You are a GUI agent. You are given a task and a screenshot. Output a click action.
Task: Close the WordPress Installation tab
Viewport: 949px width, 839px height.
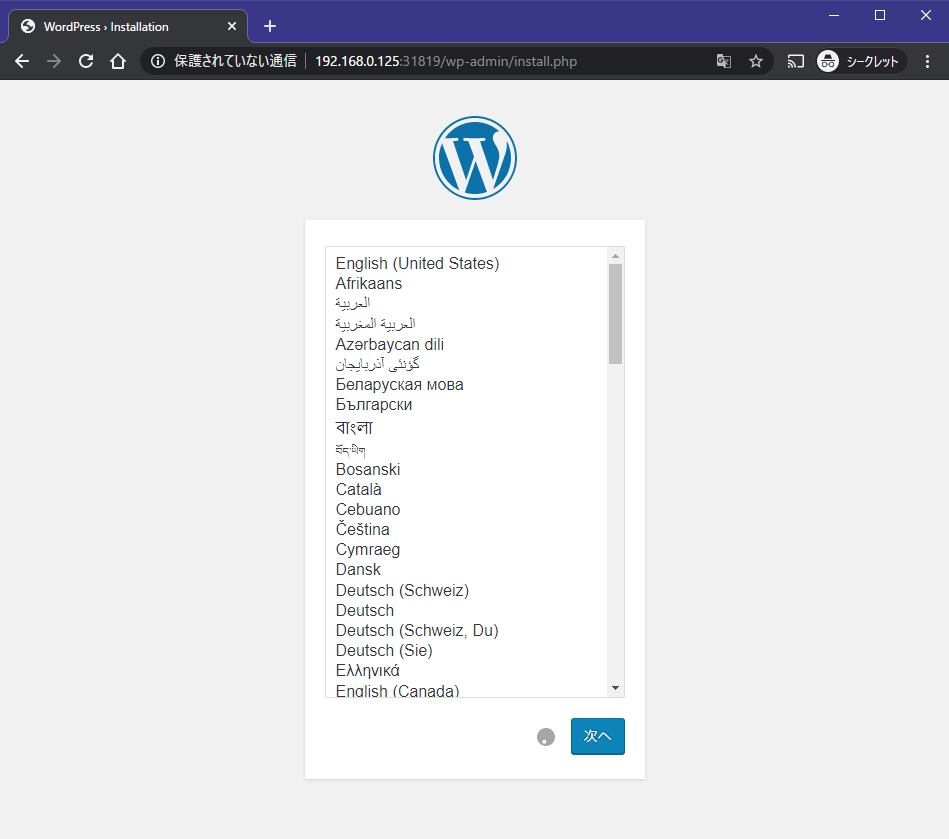232,26
